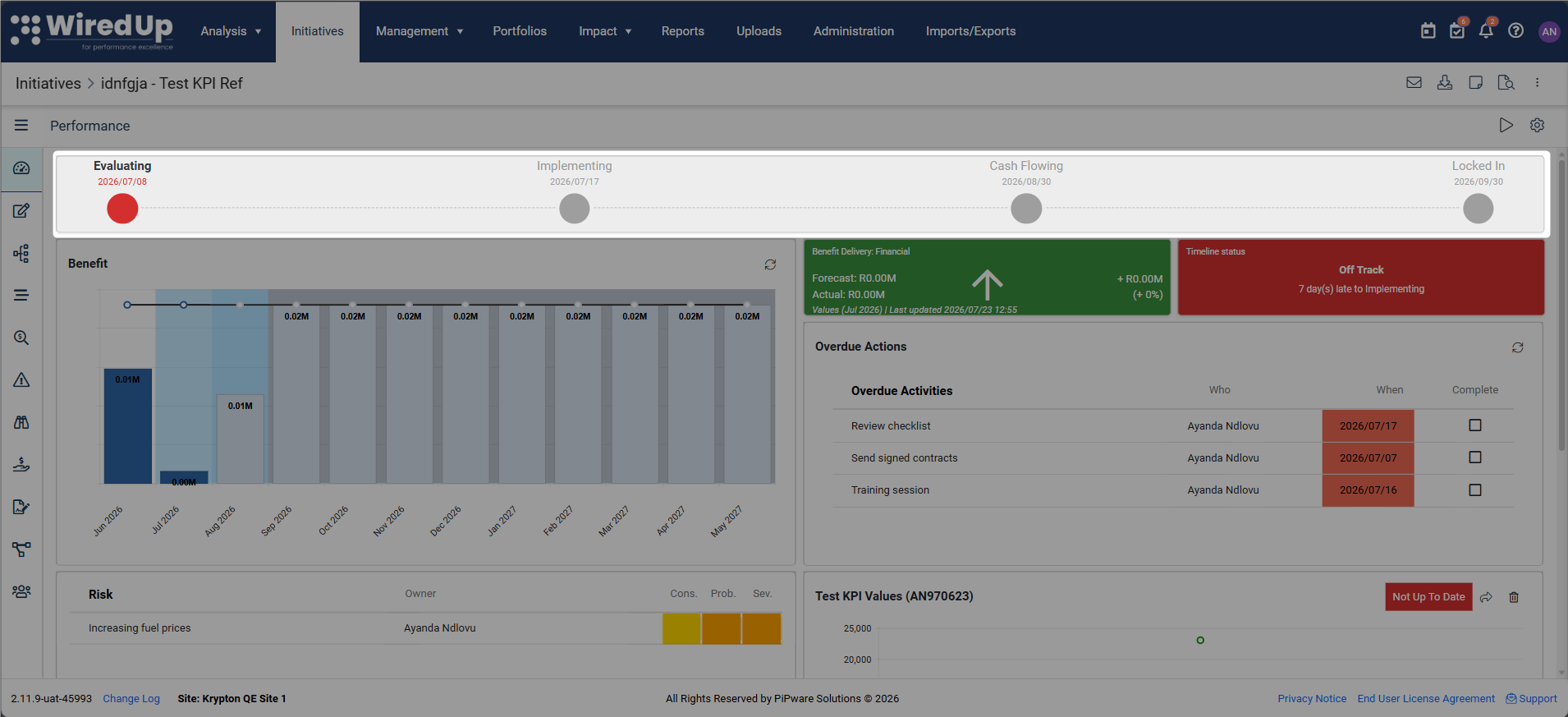The width and height of the screenshot is (1568, 717).
Task: Mark Send signed contracts as complete
Action: tap(1475, 457)
